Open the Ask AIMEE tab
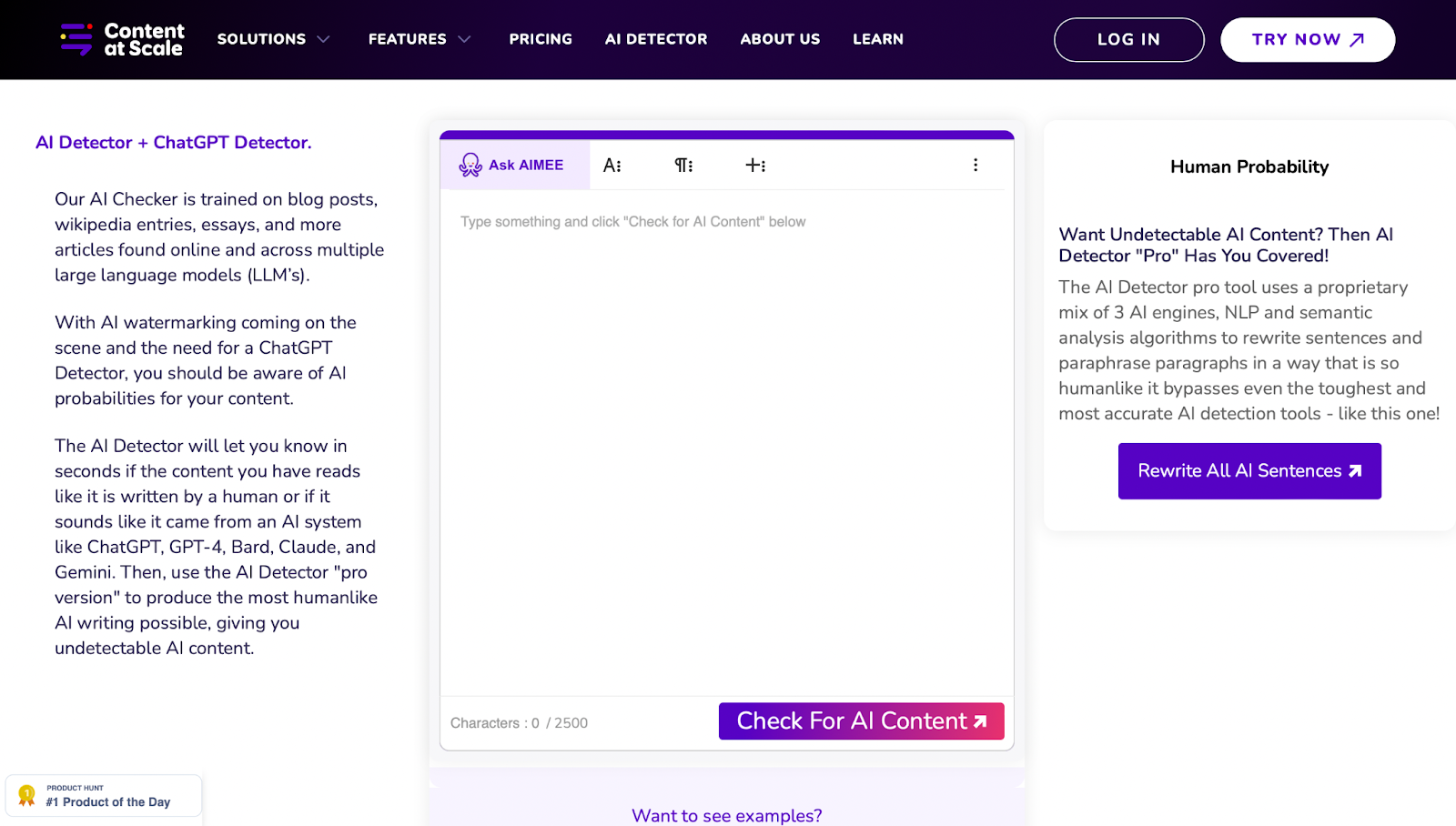 (515, 165)
